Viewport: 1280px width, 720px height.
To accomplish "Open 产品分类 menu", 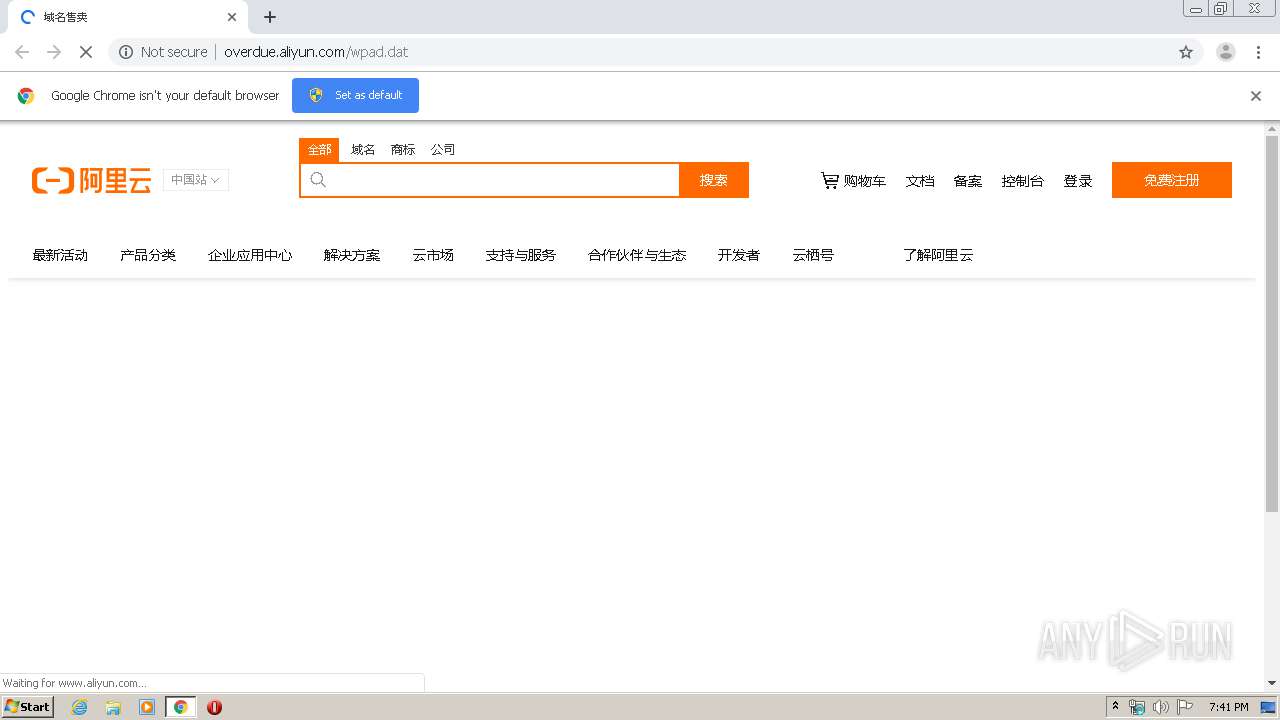I will pos(148,255).
